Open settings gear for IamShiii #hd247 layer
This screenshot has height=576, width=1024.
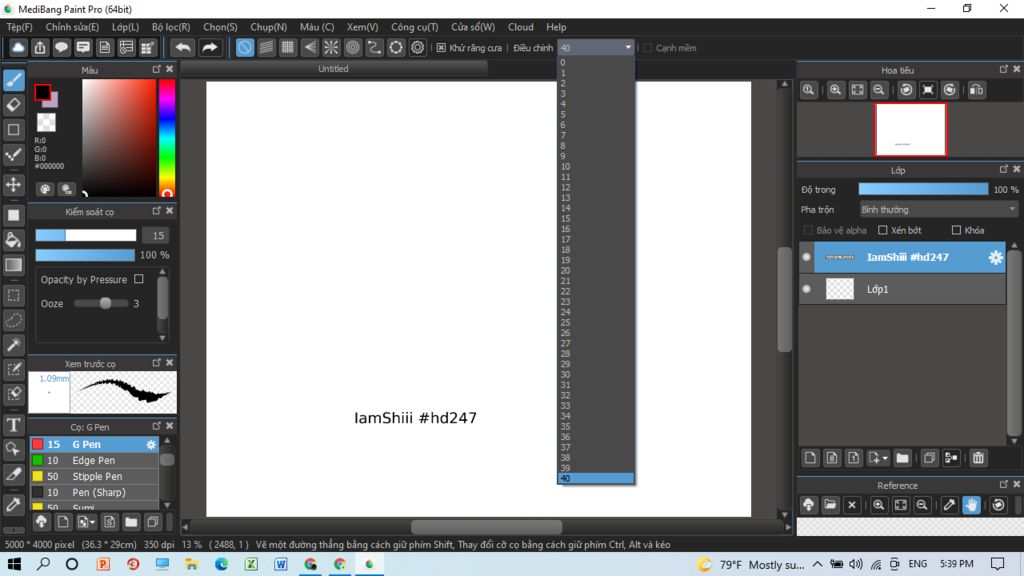[995, 258]
